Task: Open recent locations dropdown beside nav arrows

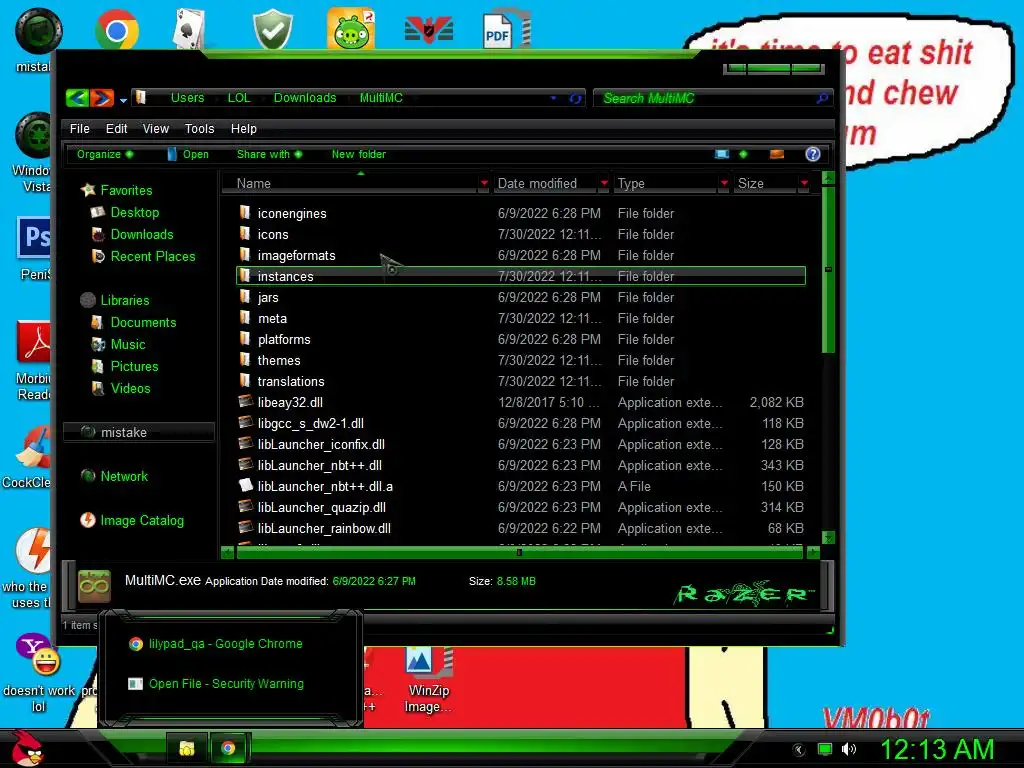Action: tap(123, 100)
